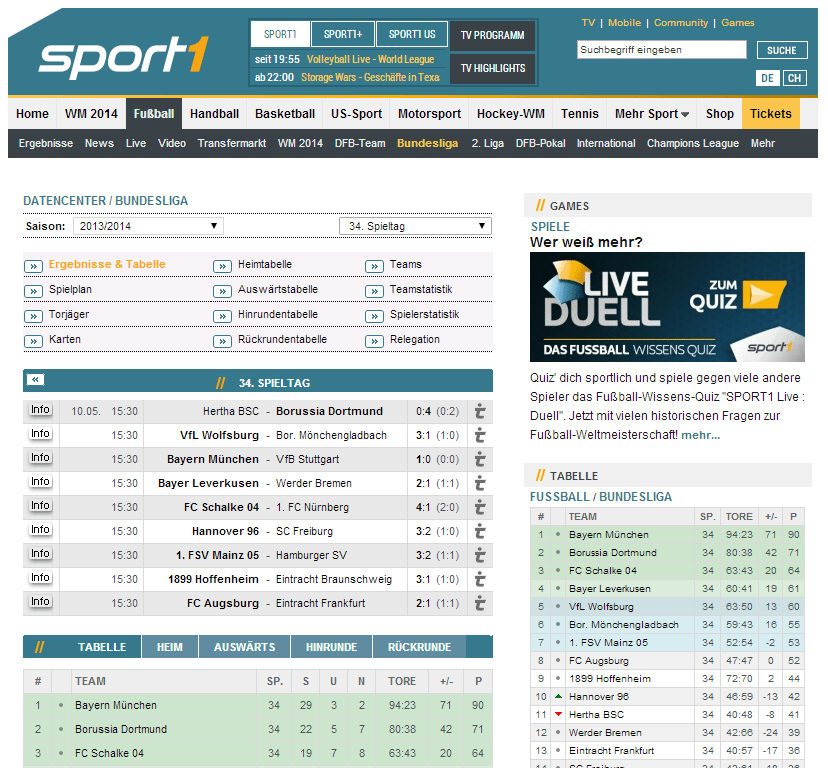Click the arrow icon beside Heimtabelle
This screenshot has height=768, width=828.
click(222, 266)
